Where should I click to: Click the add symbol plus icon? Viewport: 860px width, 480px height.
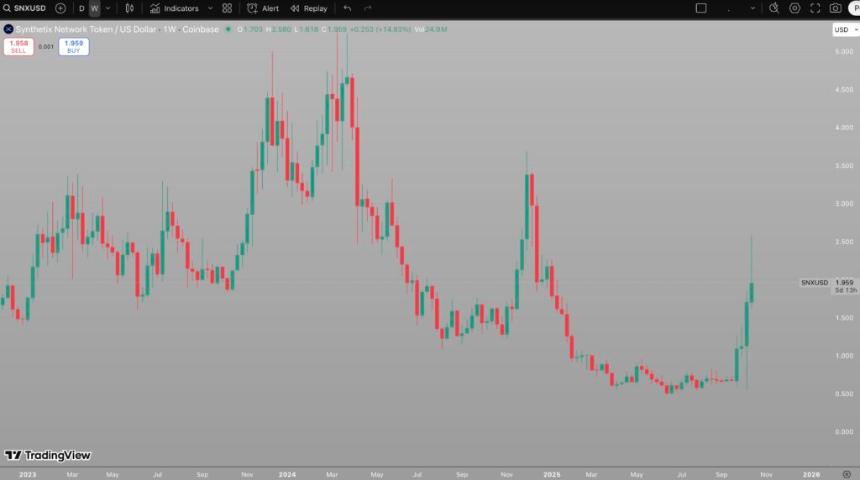point(60,8)
